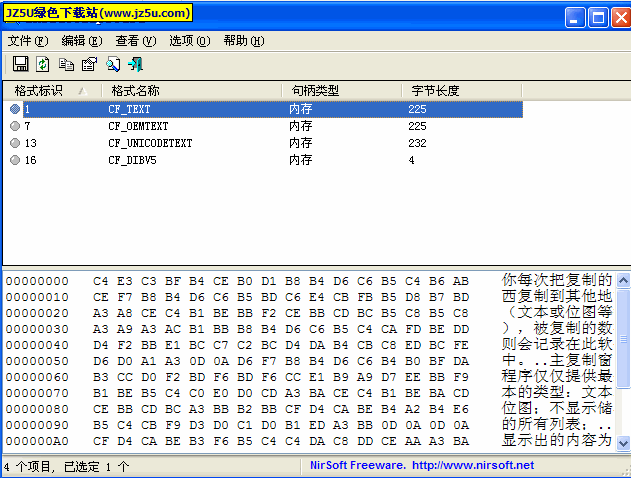This screenshot has width=631, height=478.
Task: Click the hex pane scrollbar thumb
Action: point(623,339)
